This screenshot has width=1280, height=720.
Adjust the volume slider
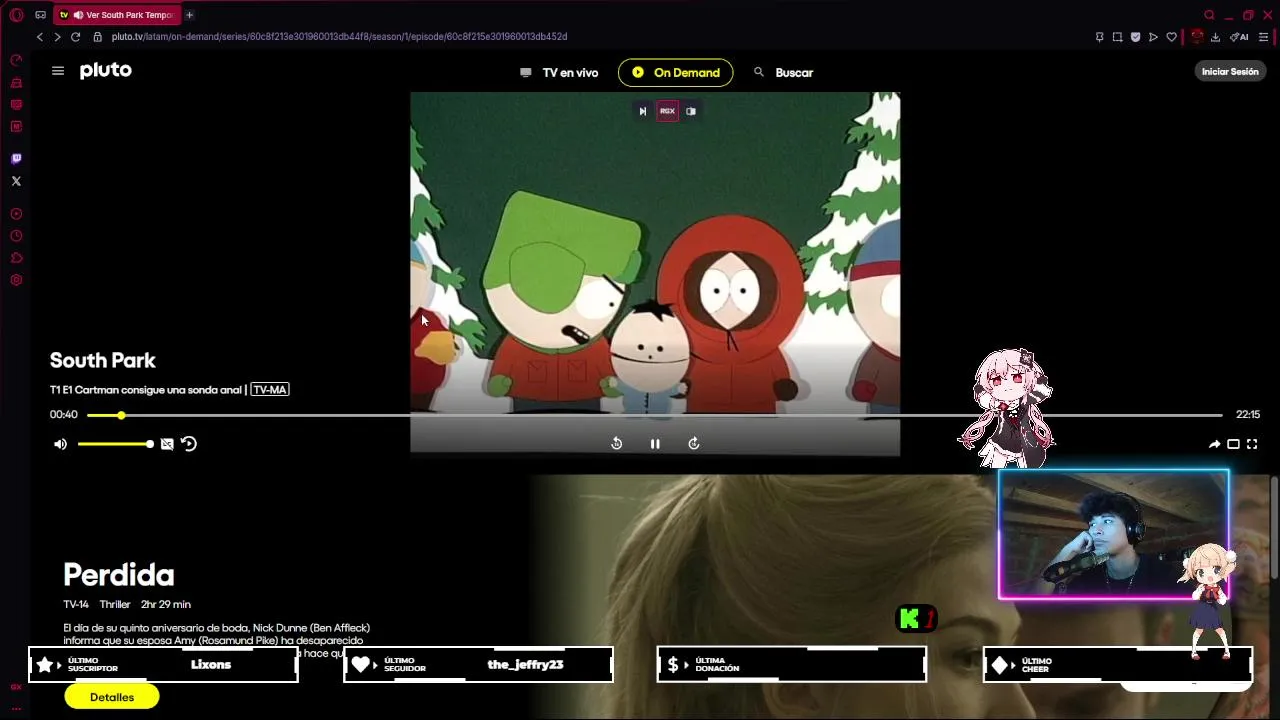point(114,444)
